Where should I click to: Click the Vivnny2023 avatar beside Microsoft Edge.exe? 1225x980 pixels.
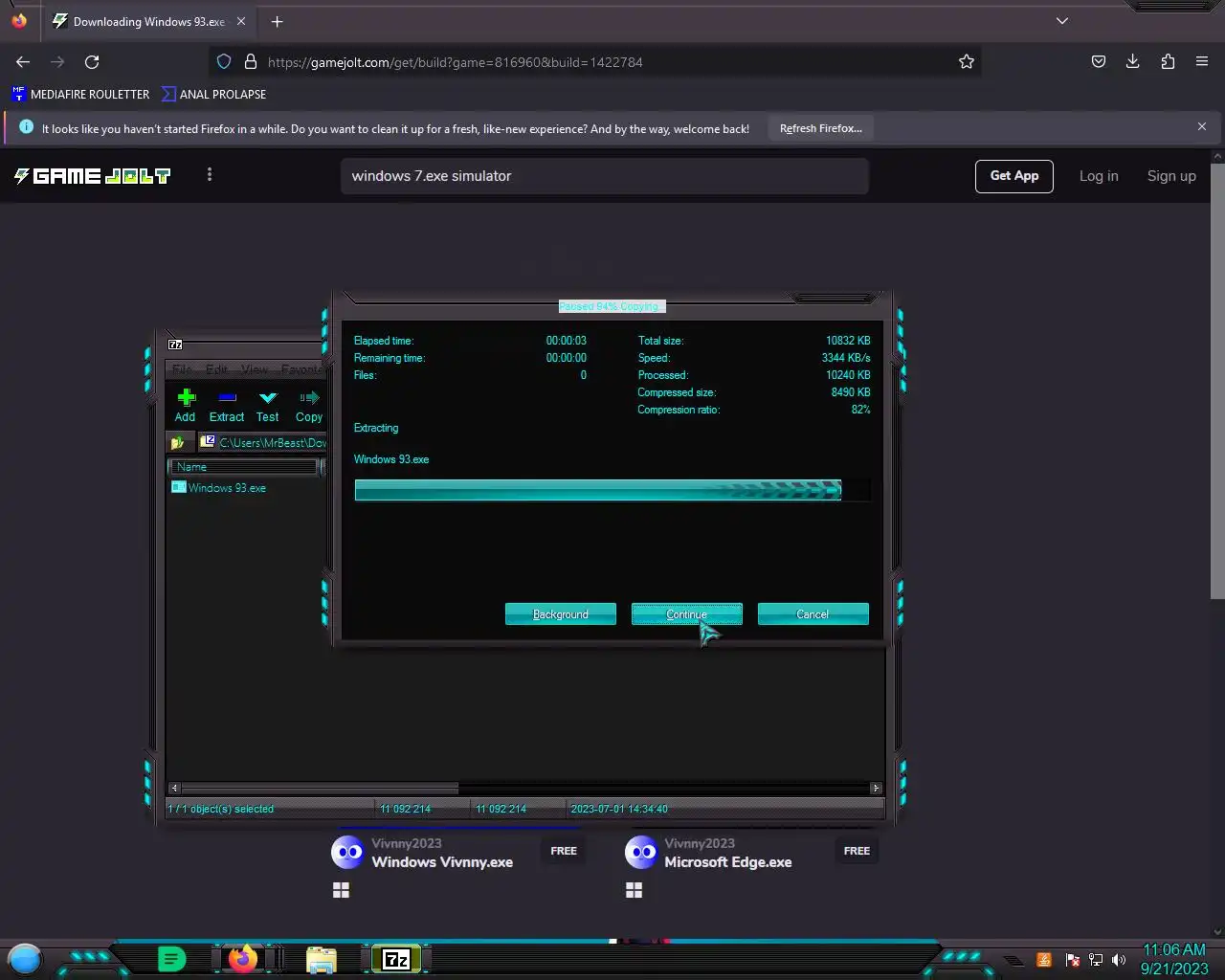click(640, 852)
